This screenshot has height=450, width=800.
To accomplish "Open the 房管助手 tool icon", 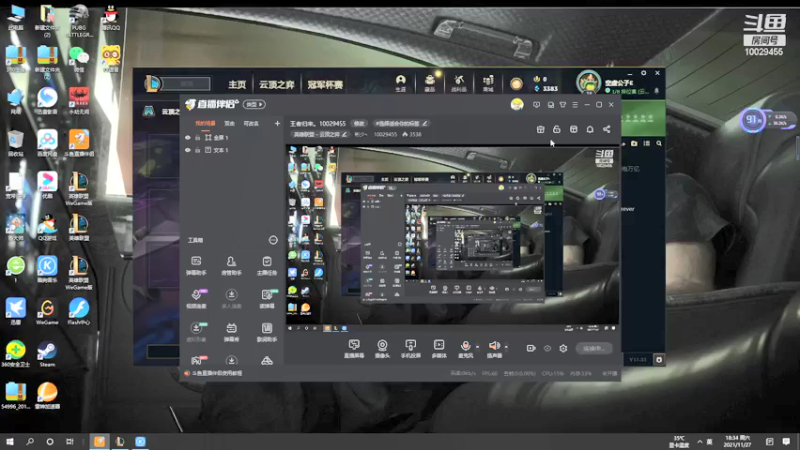I will [231, 265].
